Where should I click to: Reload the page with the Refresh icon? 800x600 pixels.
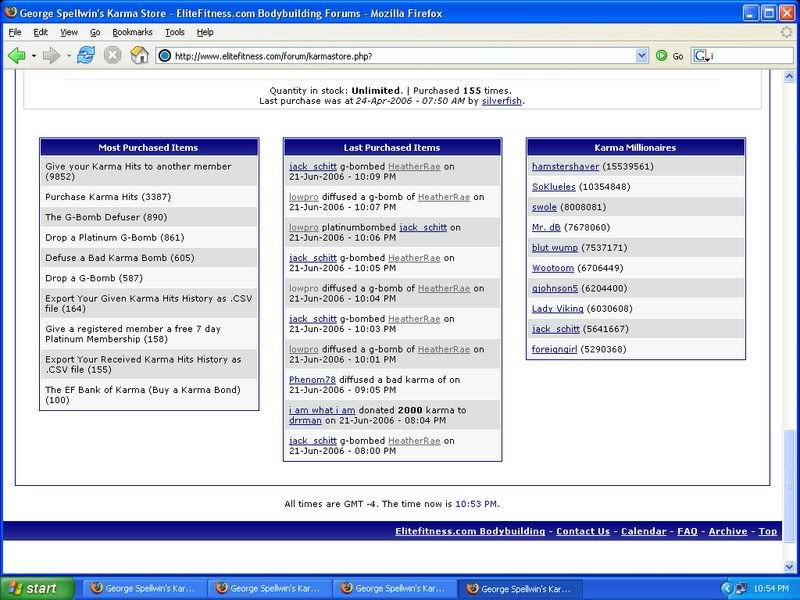[86, 56]
